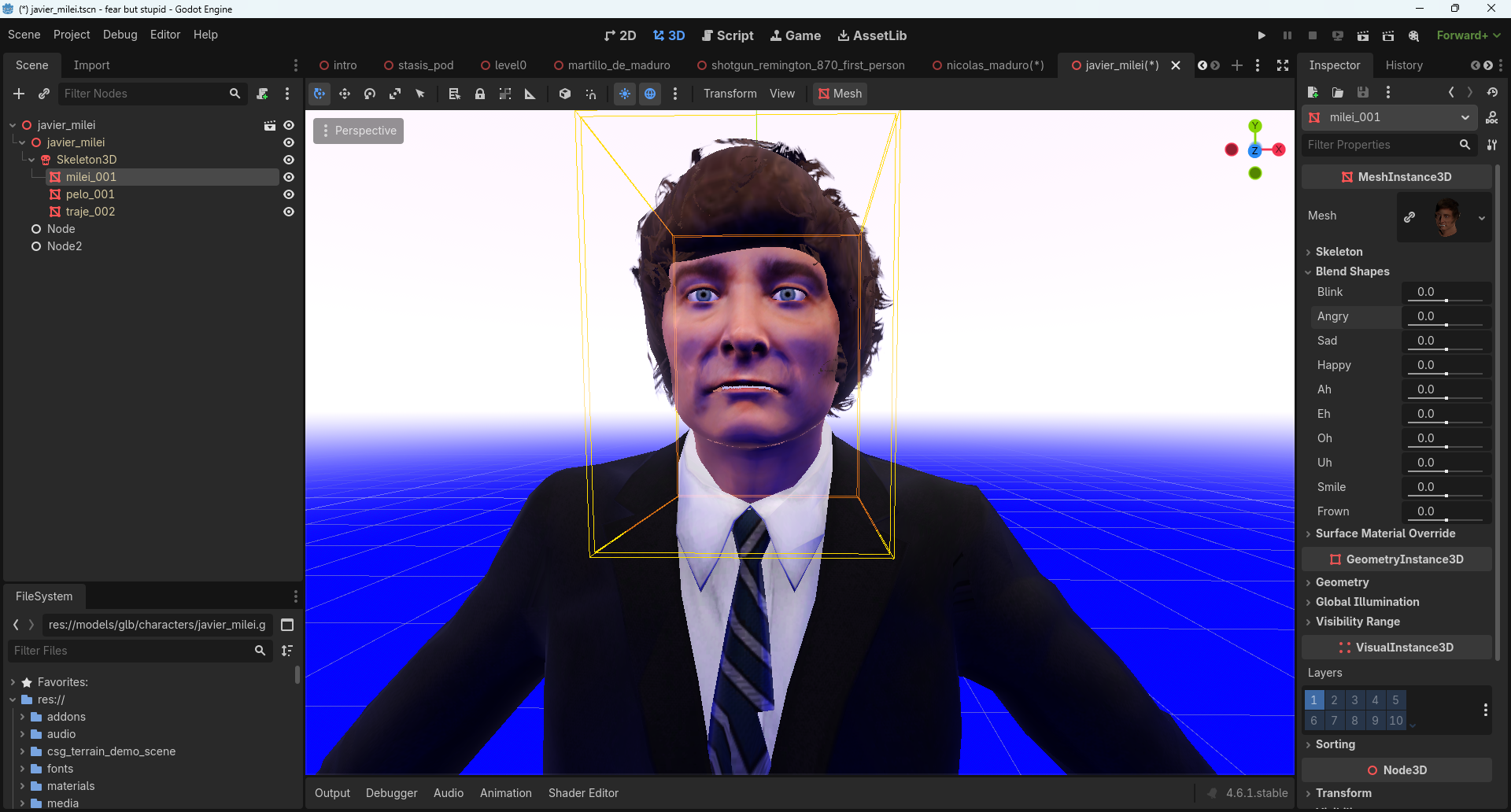Viewport: 1511px width, 812px height.
Task: Open the AssetLib workspace
Action: [x=872, y=35]
